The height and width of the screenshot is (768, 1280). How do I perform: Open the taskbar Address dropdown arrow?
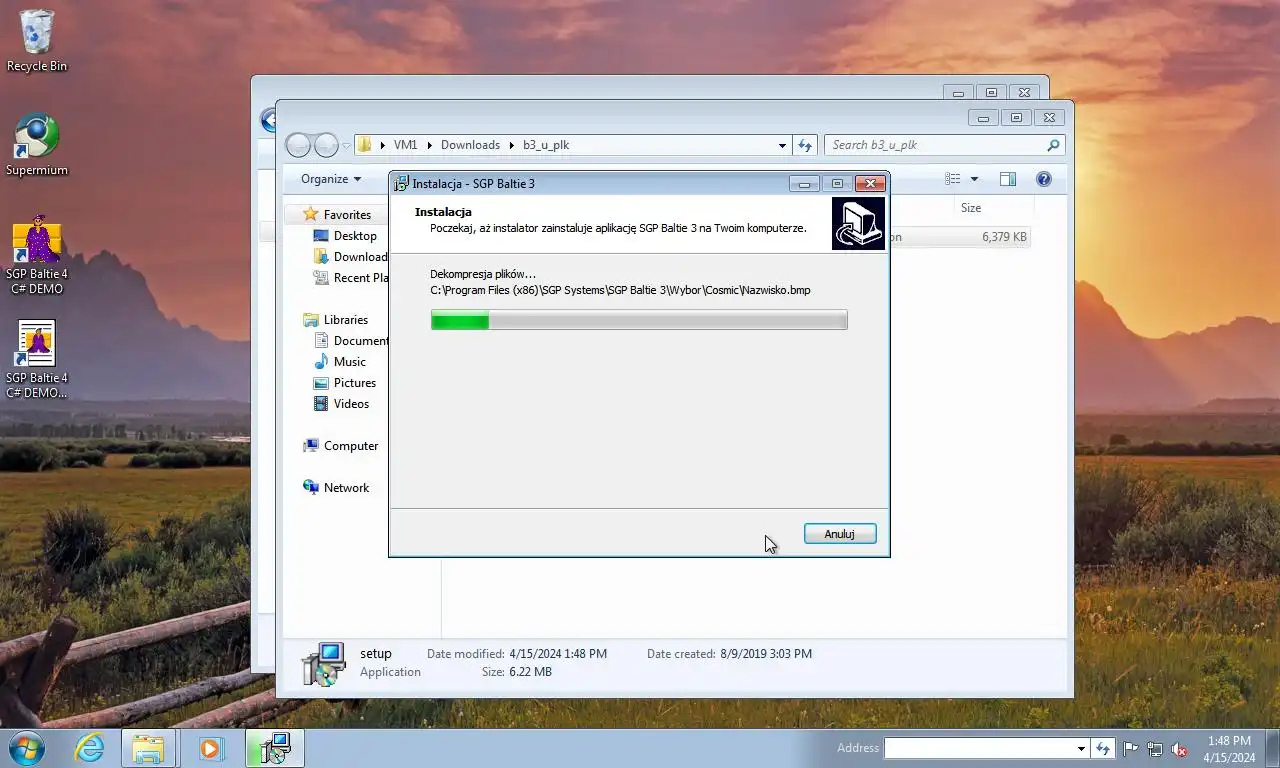(x=1081, y=748)
